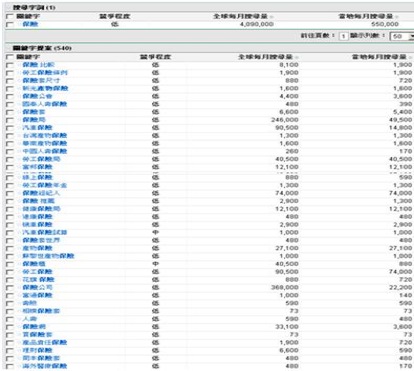
Task: Click the 關鍵字 column header in ideas table
Action: pyautogui.click(x=28, y=57)
